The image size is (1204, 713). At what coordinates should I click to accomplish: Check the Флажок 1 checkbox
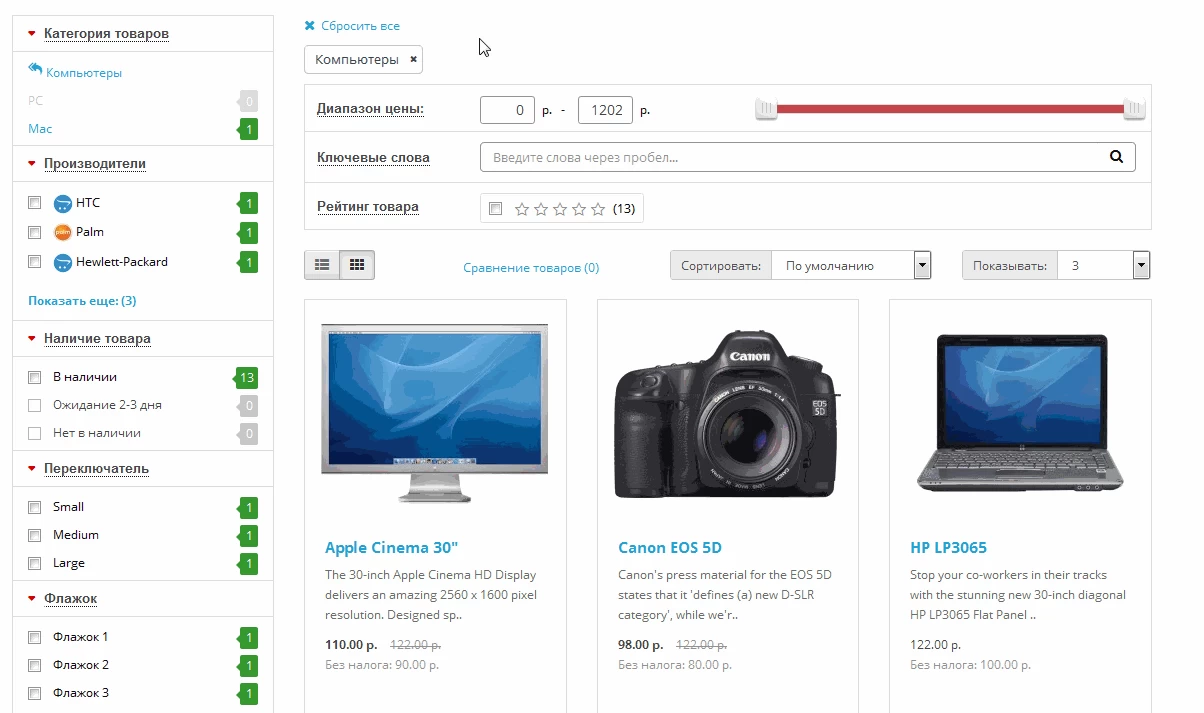coord(35,637)
